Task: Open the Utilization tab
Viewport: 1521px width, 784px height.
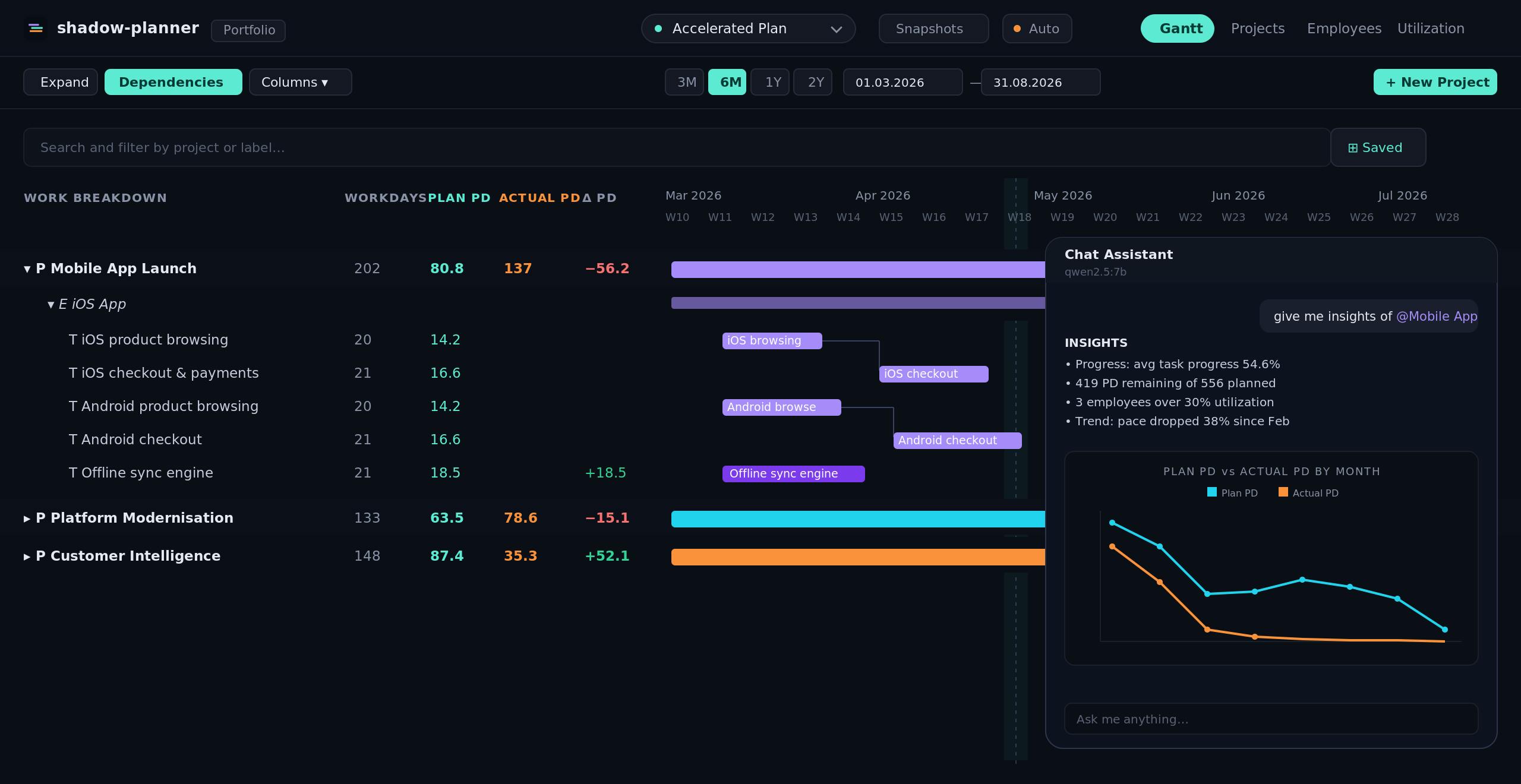Action: tap(1431, 29)
